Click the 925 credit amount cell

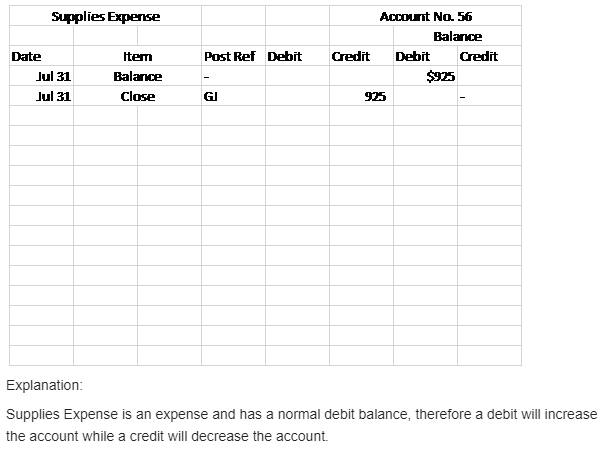click(x=375, y=96)
